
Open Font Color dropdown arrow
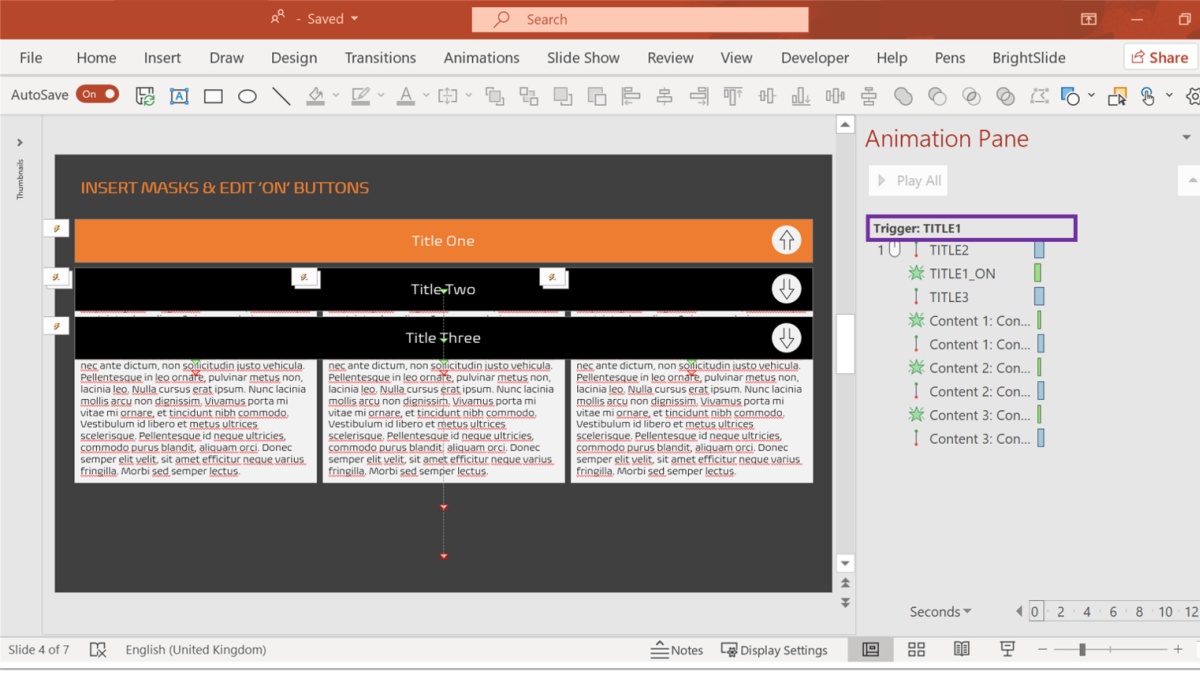coord(426,96)
